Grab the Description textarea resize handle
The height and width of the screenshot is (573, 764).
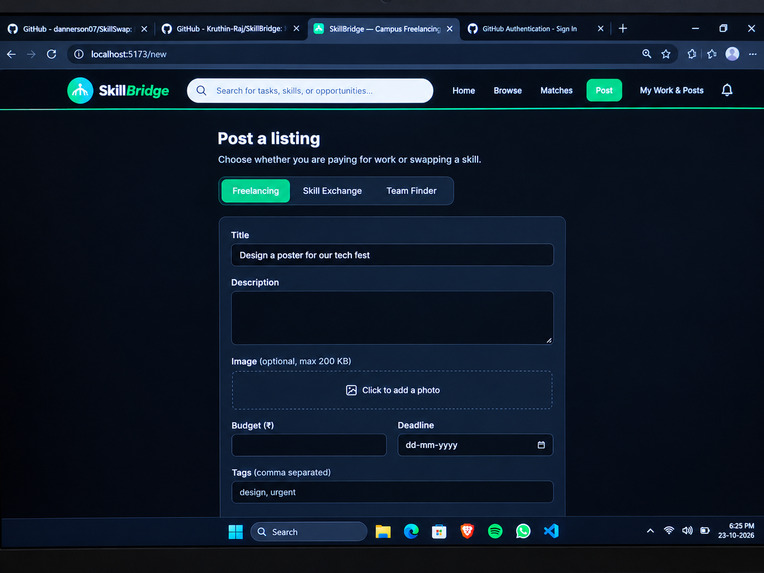[x=549, y=340]
